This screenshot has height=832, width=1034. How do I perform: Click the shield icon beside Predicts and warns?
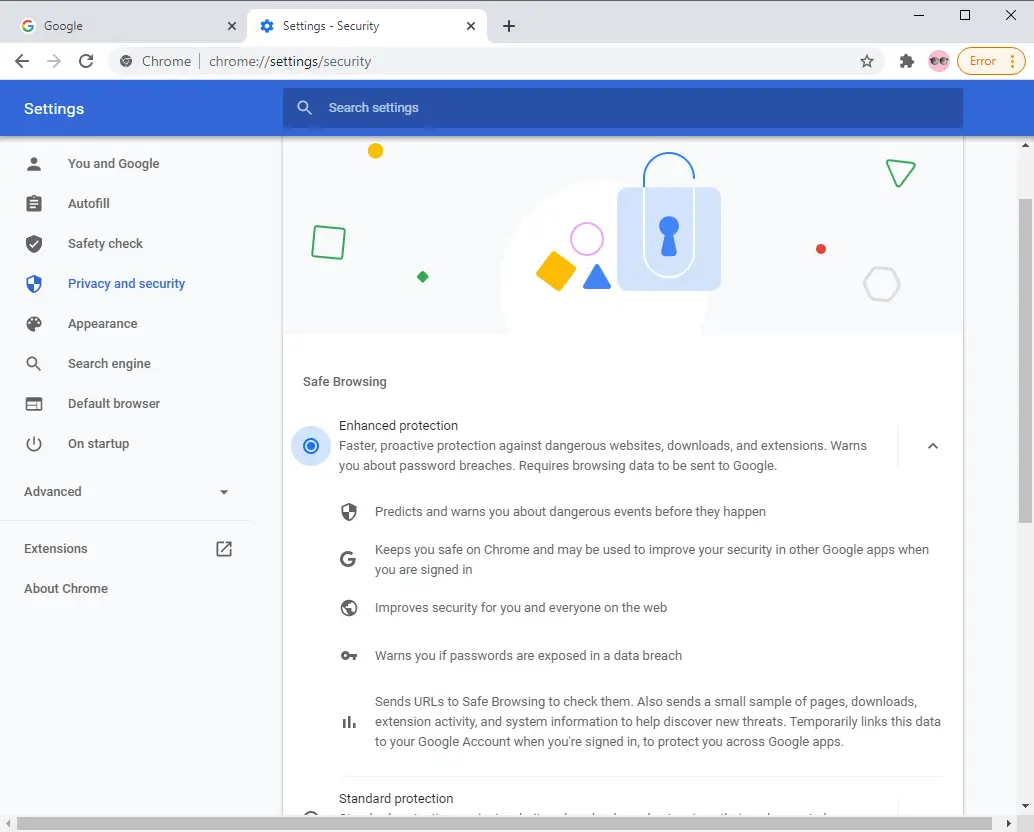(x=349, y=512)
